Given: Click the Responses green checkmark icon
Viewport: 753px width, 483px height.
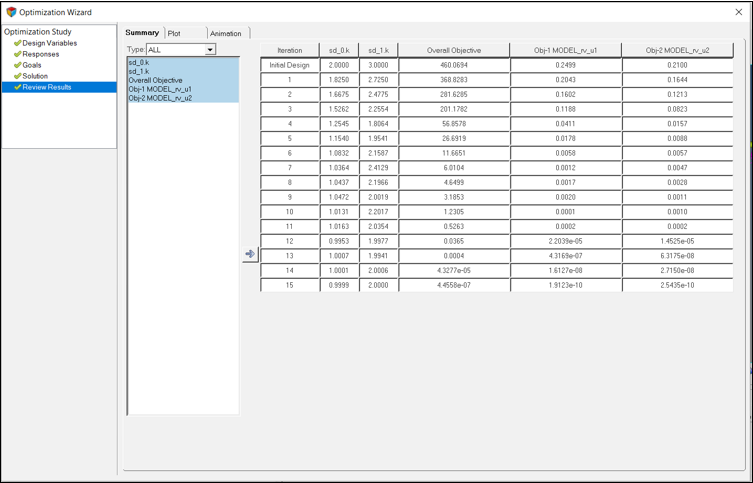Looking at the screenshot, I should [x=17, y=54].
